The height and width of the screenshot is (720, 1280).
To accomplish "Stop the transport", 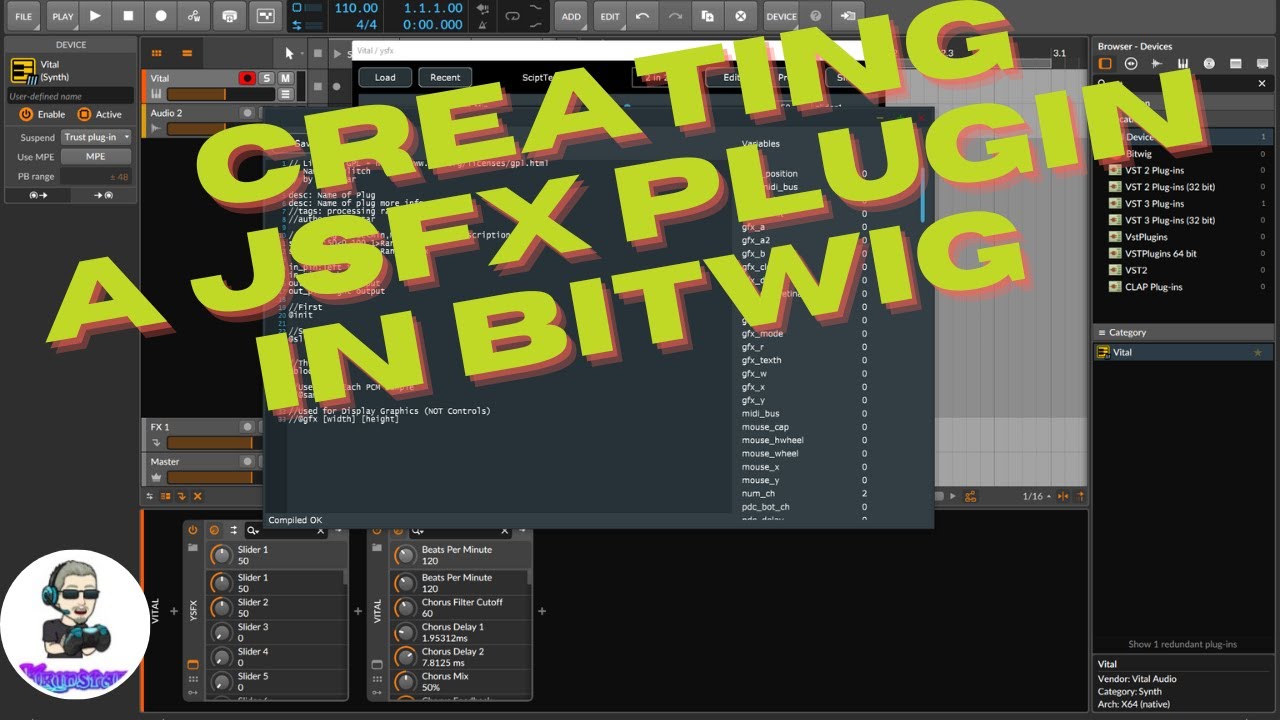I will click(128, 16).
